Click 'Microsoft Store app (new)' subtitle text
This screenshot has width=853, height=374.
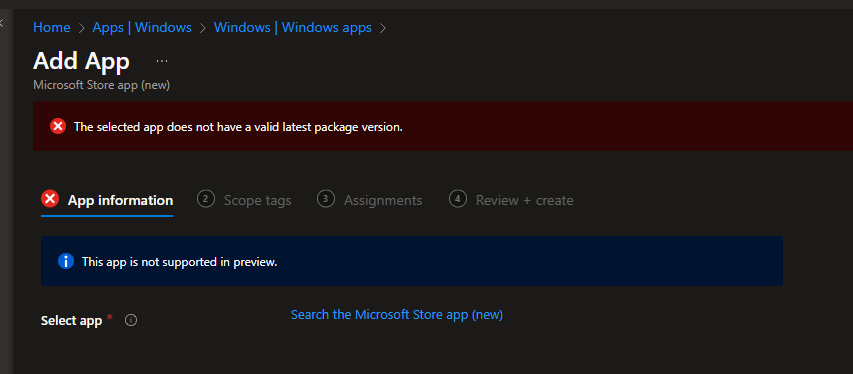point(102,85)
